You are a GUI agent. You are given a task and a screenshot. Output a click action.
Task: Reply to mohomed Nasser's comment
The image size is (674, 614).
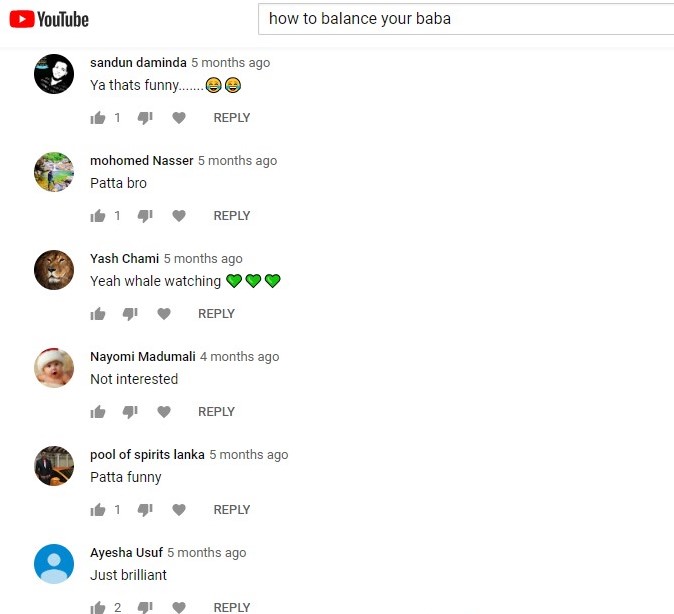[x=232, y=216]
